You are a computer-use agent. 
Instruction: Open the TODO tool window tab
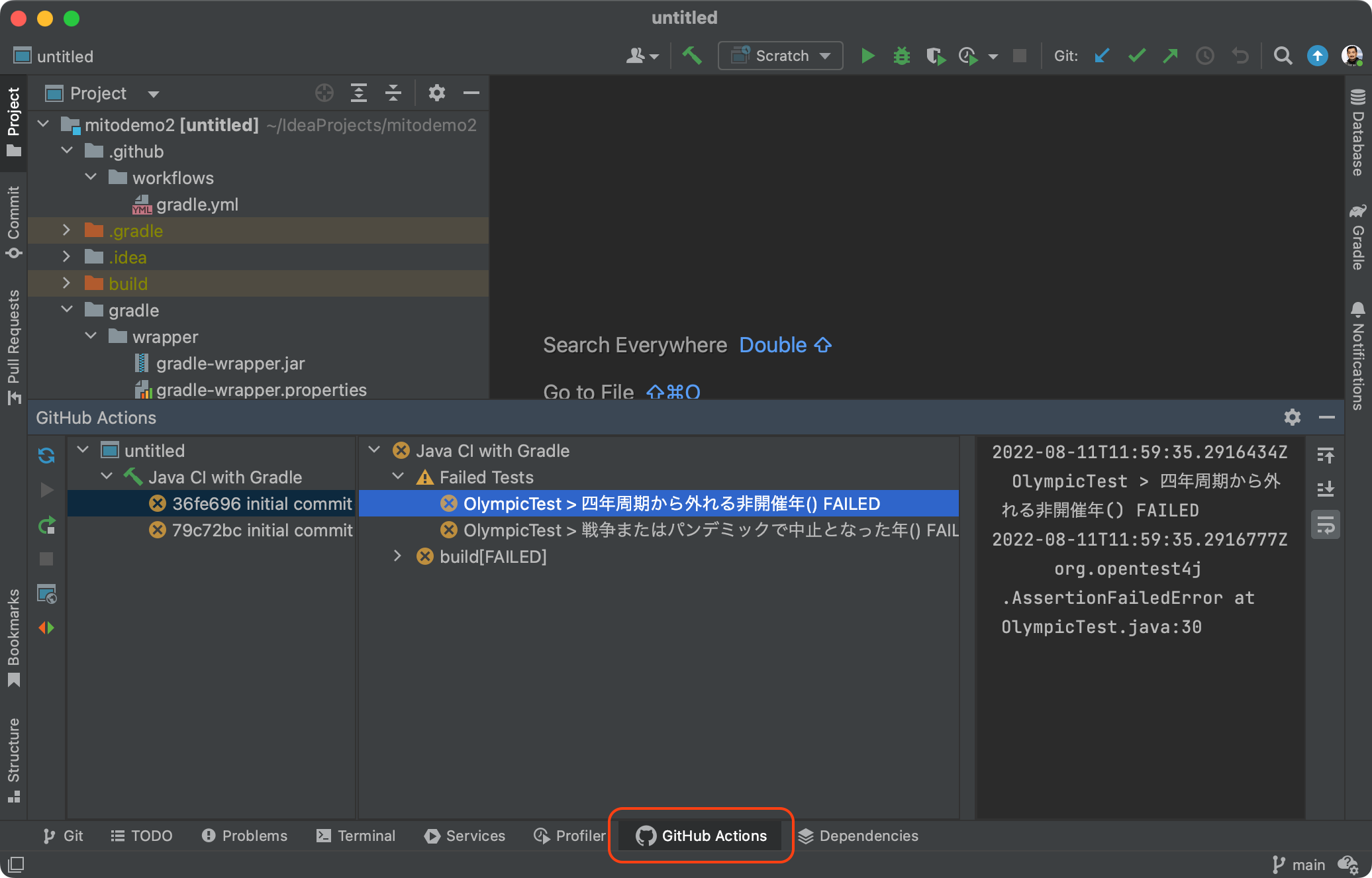tap(141, 836)
